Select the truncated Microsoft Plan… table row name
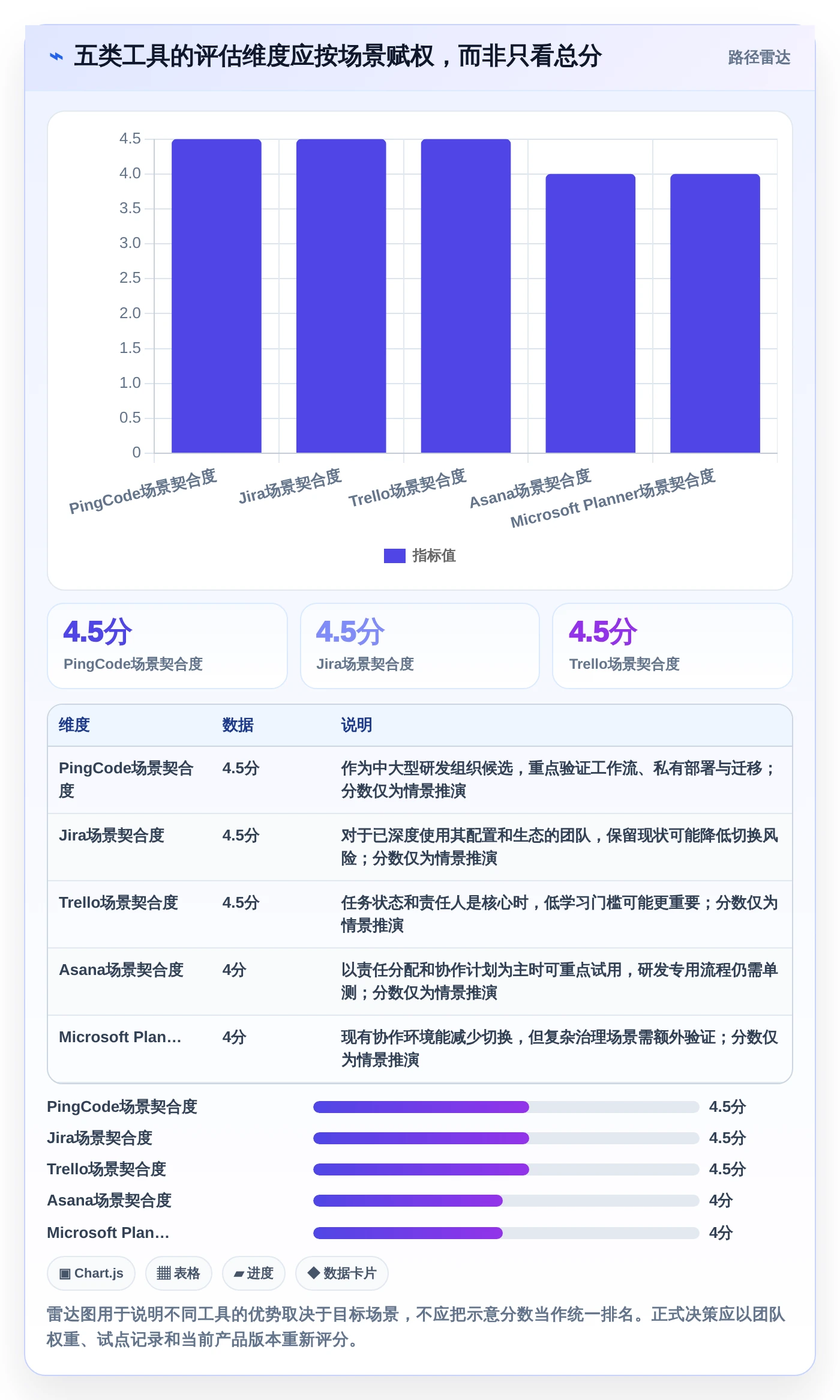Screen dimensions: 840x1400 click(120, 1037)
